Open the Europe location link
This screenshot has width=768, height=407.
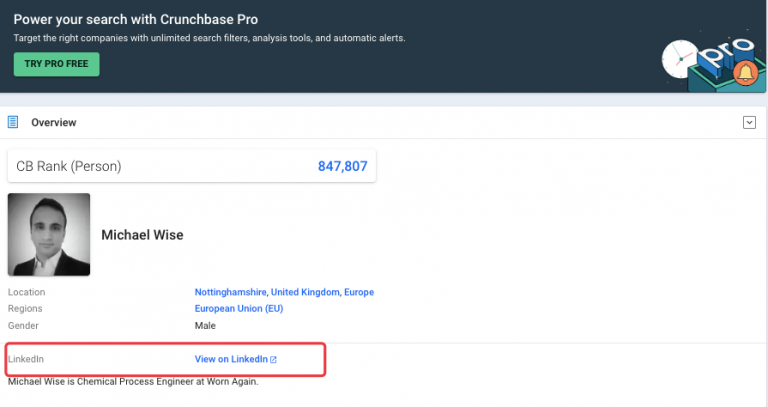tap(359, 292)
